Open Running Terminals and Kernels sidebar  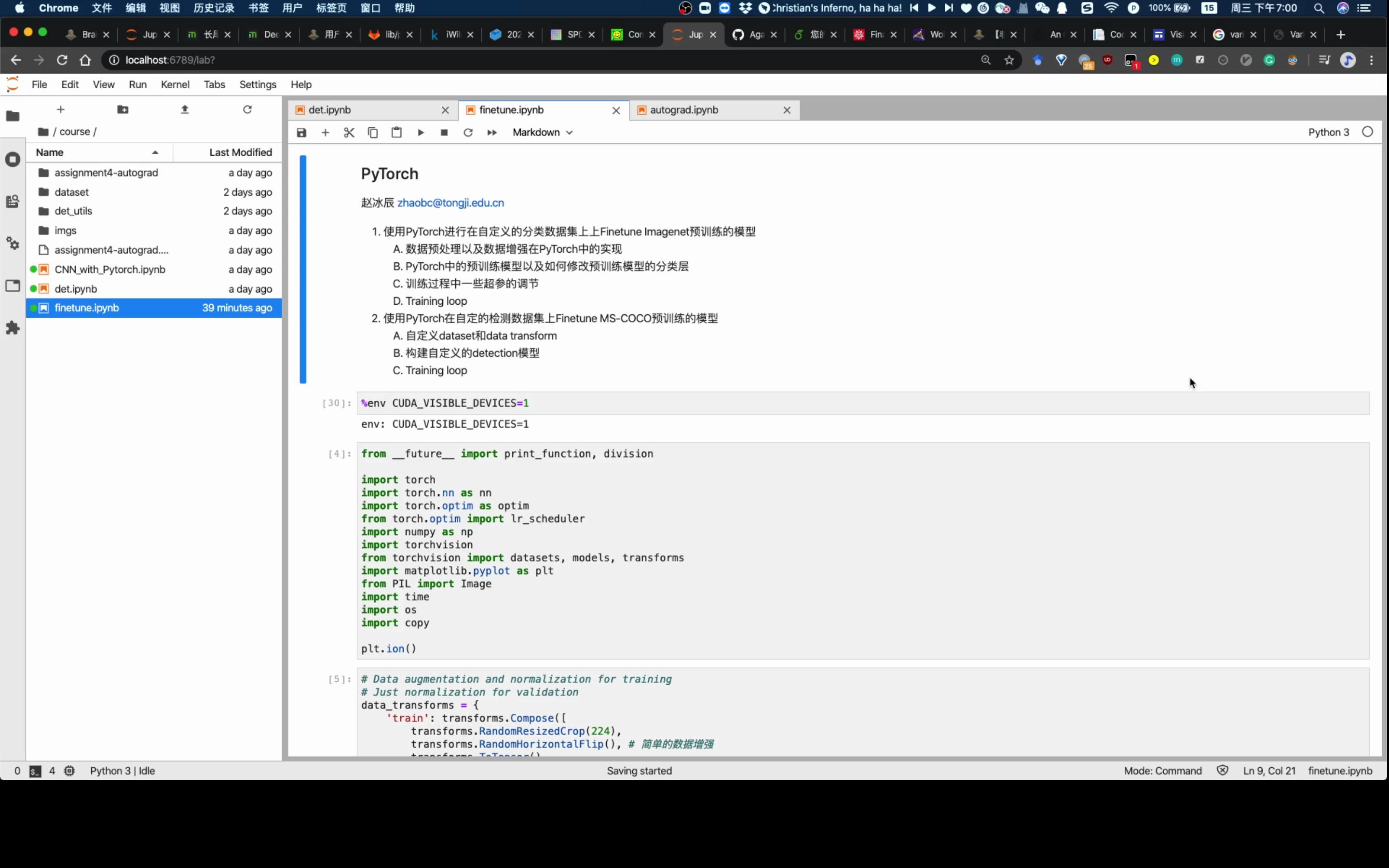pyautogui.click(x=13, y=159)
